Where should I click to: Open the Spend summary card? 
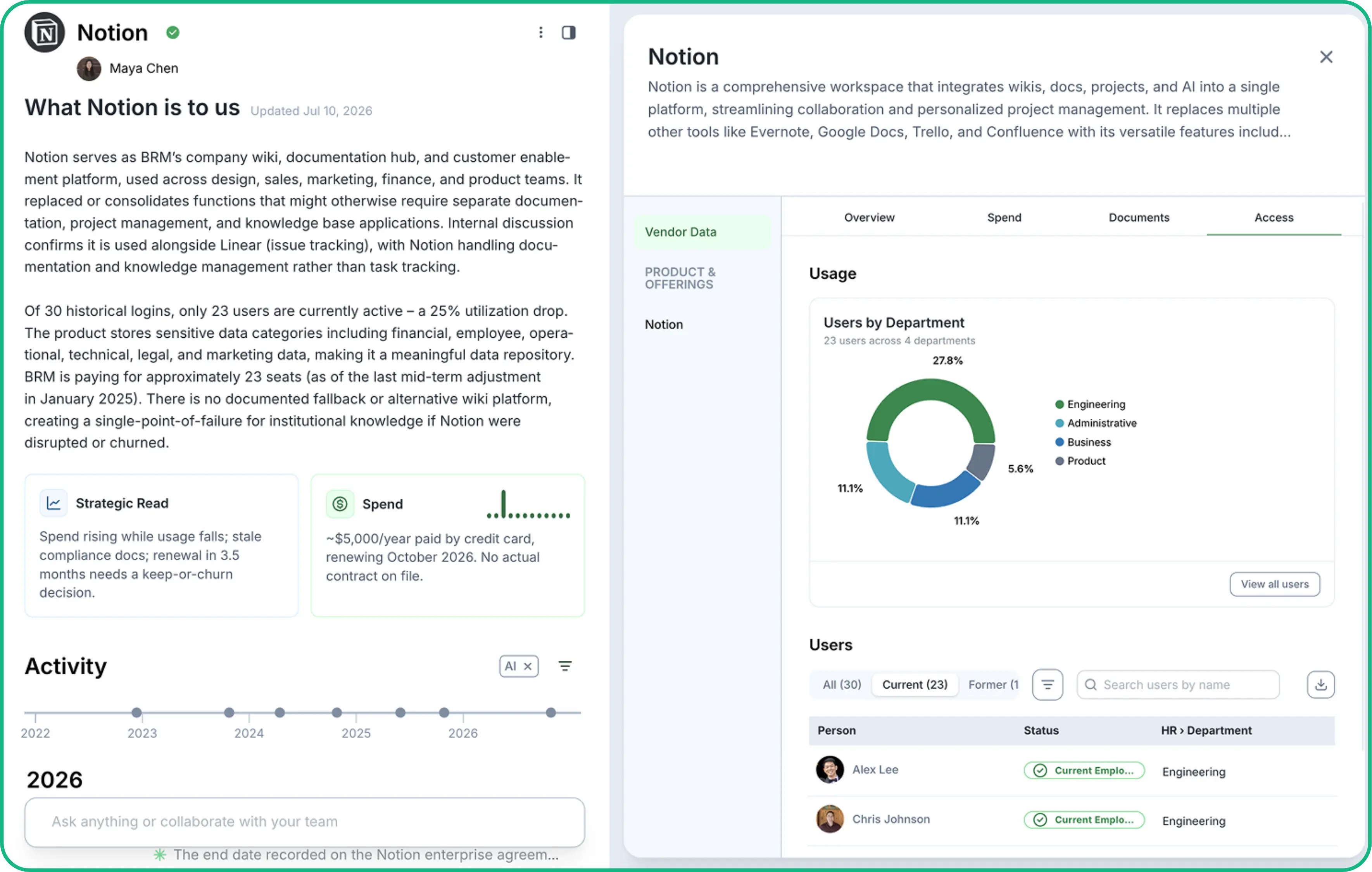click(x=448, y=546)
